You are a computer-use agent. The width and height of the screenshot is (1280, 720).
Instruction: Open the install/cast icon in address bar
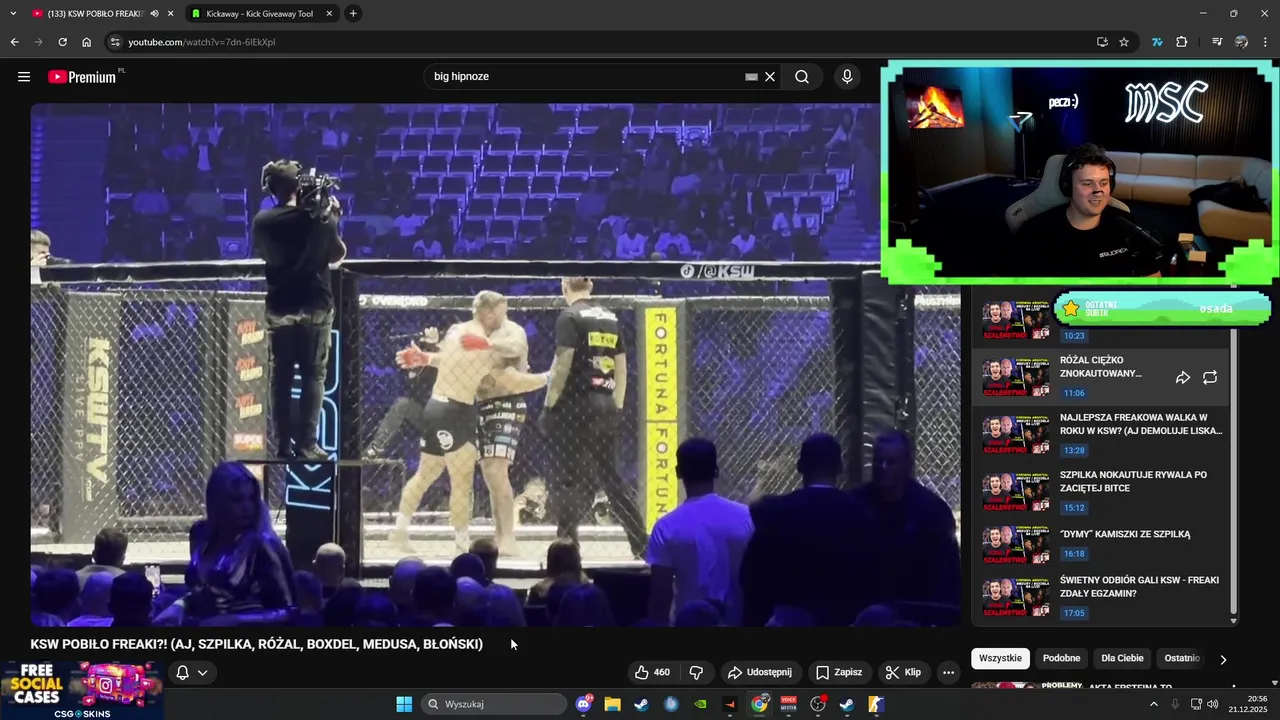(x=1102, y=42)
